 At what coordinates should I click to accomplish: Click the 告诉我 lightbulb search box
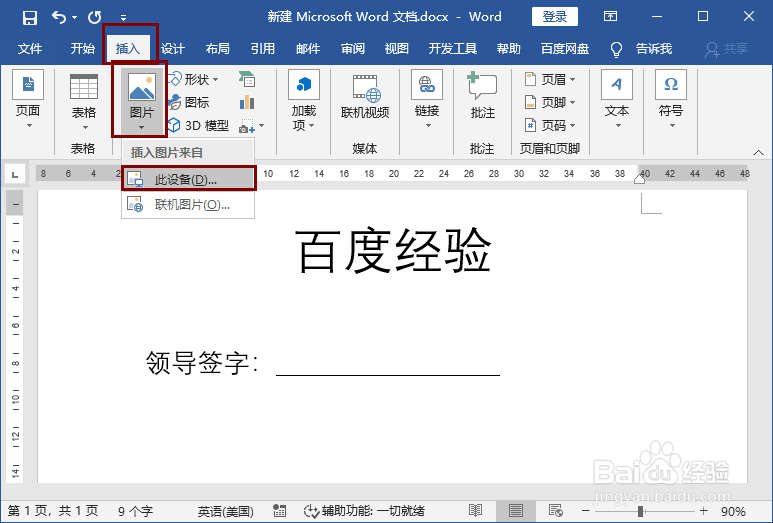click(x=641, y=49)
